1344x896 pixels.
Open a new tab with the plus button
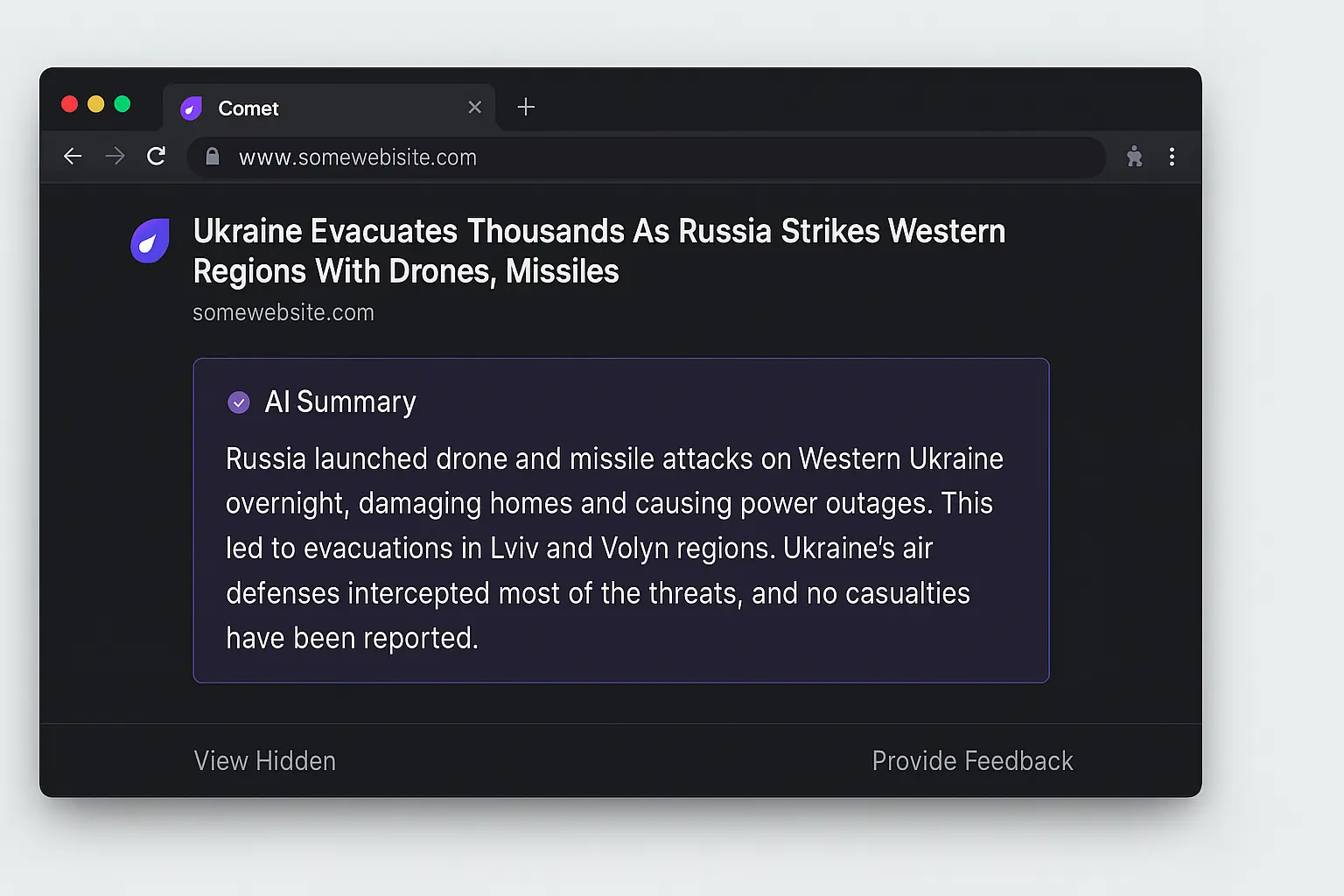525,107
